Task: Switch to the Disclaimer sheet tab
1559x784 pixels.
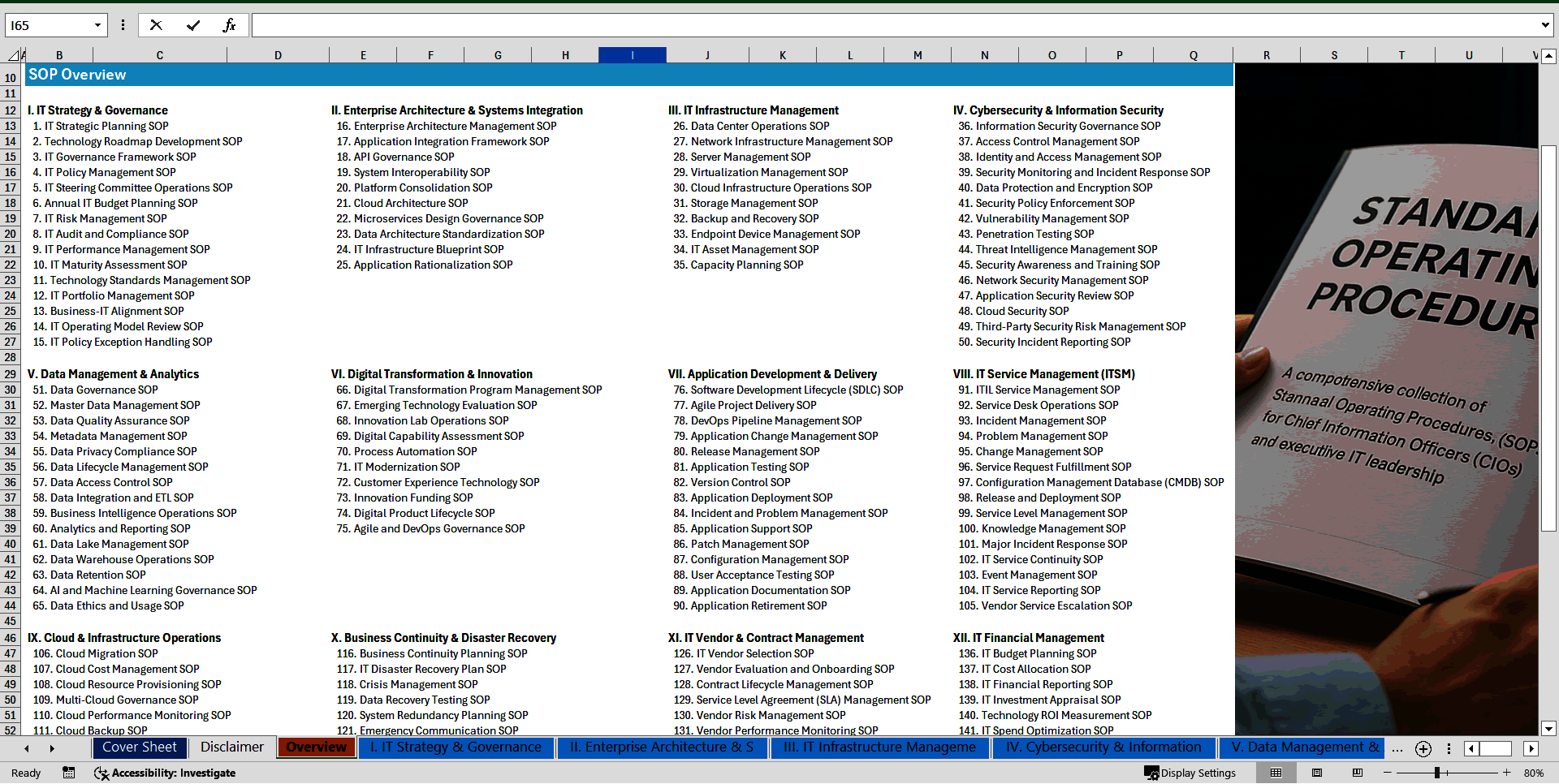Action: pyautogui.click(x=232, y=747)
